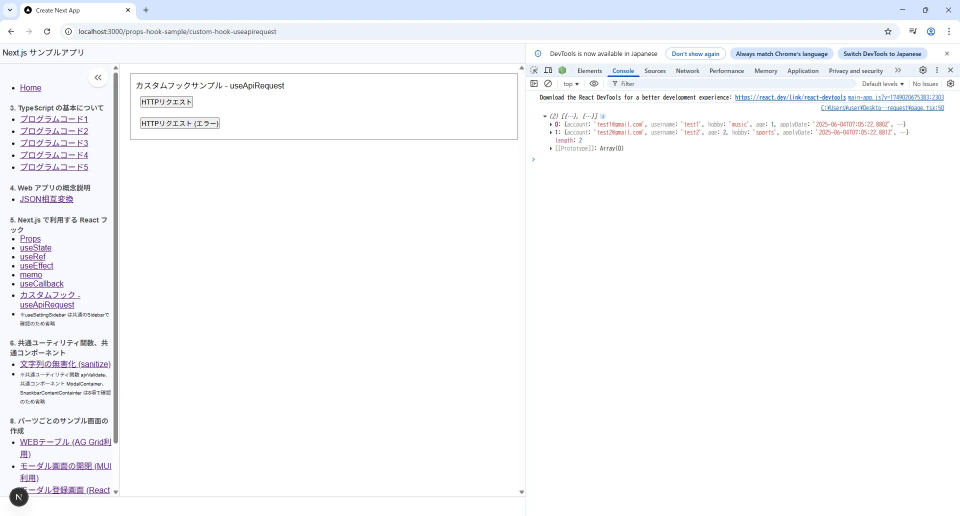Viewport: 960px width, 516px height.
Task: Open the useState sidebar link
Action: point(36,248)
